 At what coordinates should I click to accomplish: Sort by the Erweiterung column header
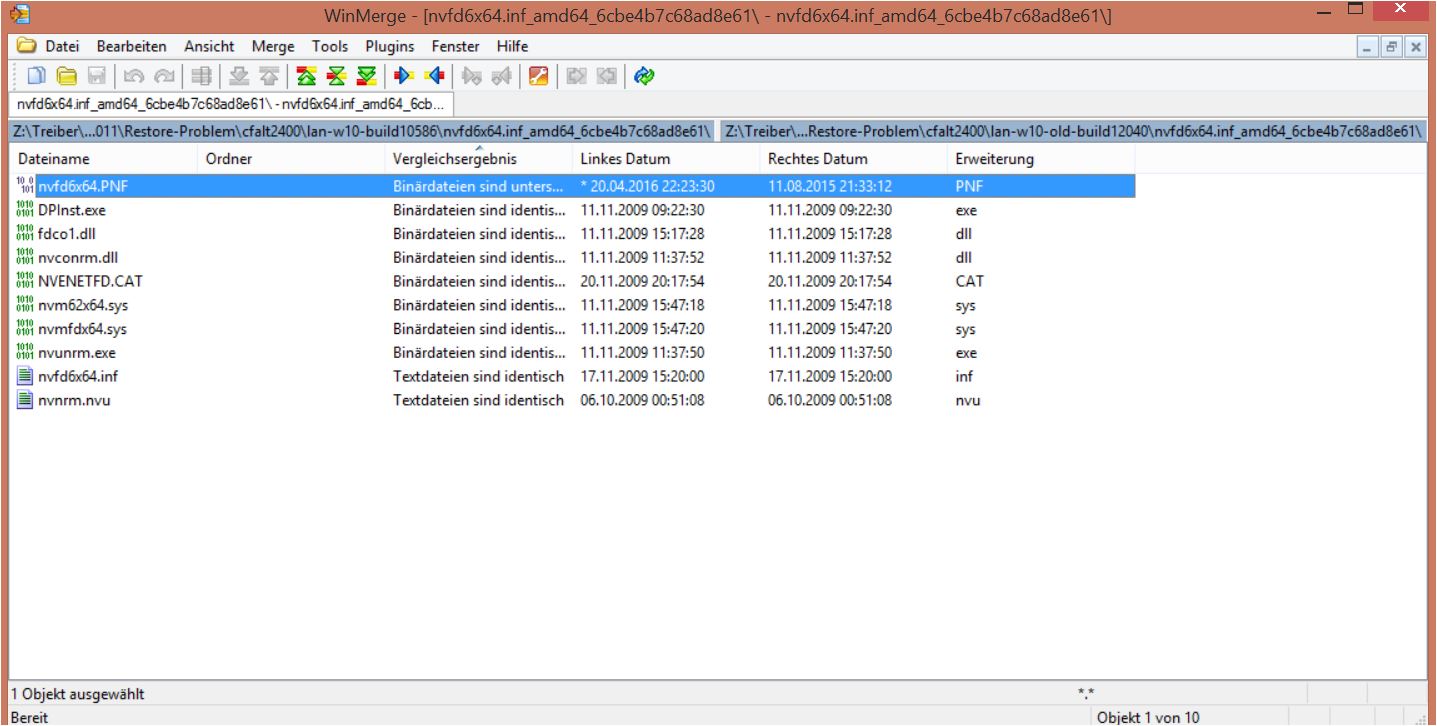coord(1041,159)
